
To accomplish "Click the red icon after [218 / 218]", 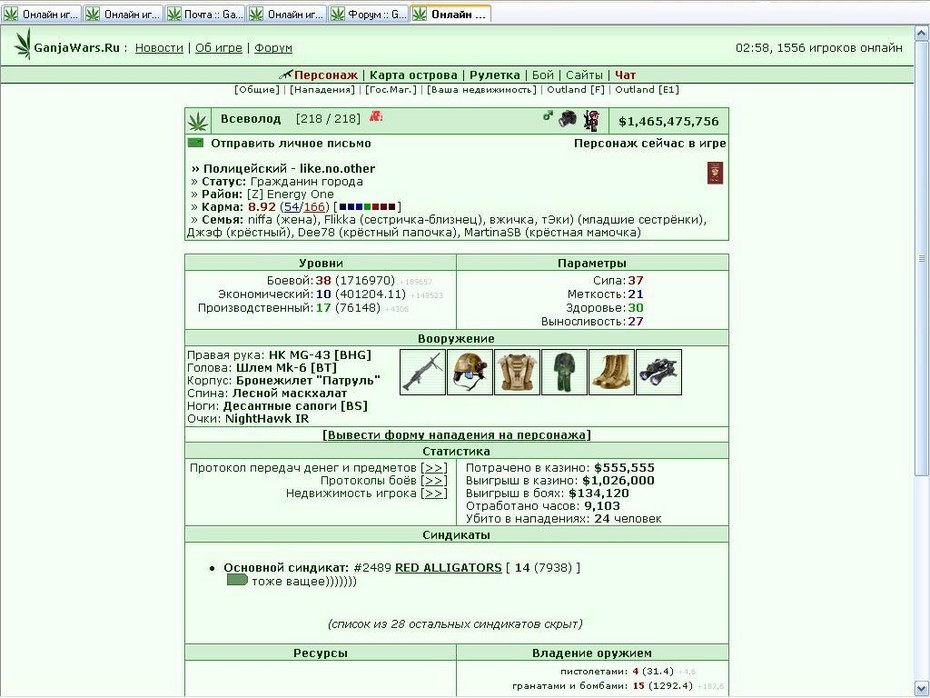I will (x=376, y=116).
